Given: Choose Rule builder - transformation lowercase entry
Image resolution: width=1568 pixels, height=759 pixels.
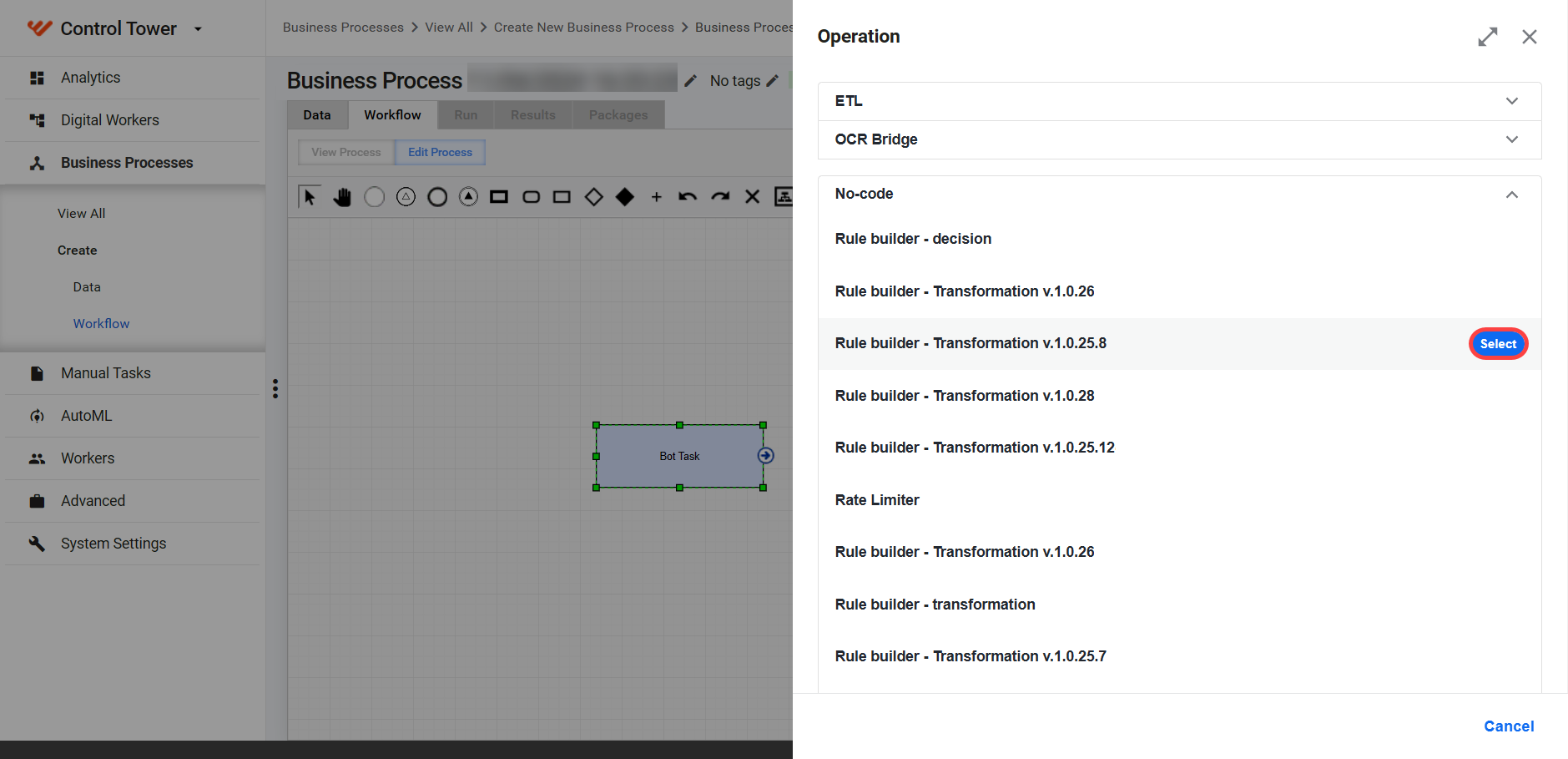Looking at the screenshot, I should (x=1179, y=605).
